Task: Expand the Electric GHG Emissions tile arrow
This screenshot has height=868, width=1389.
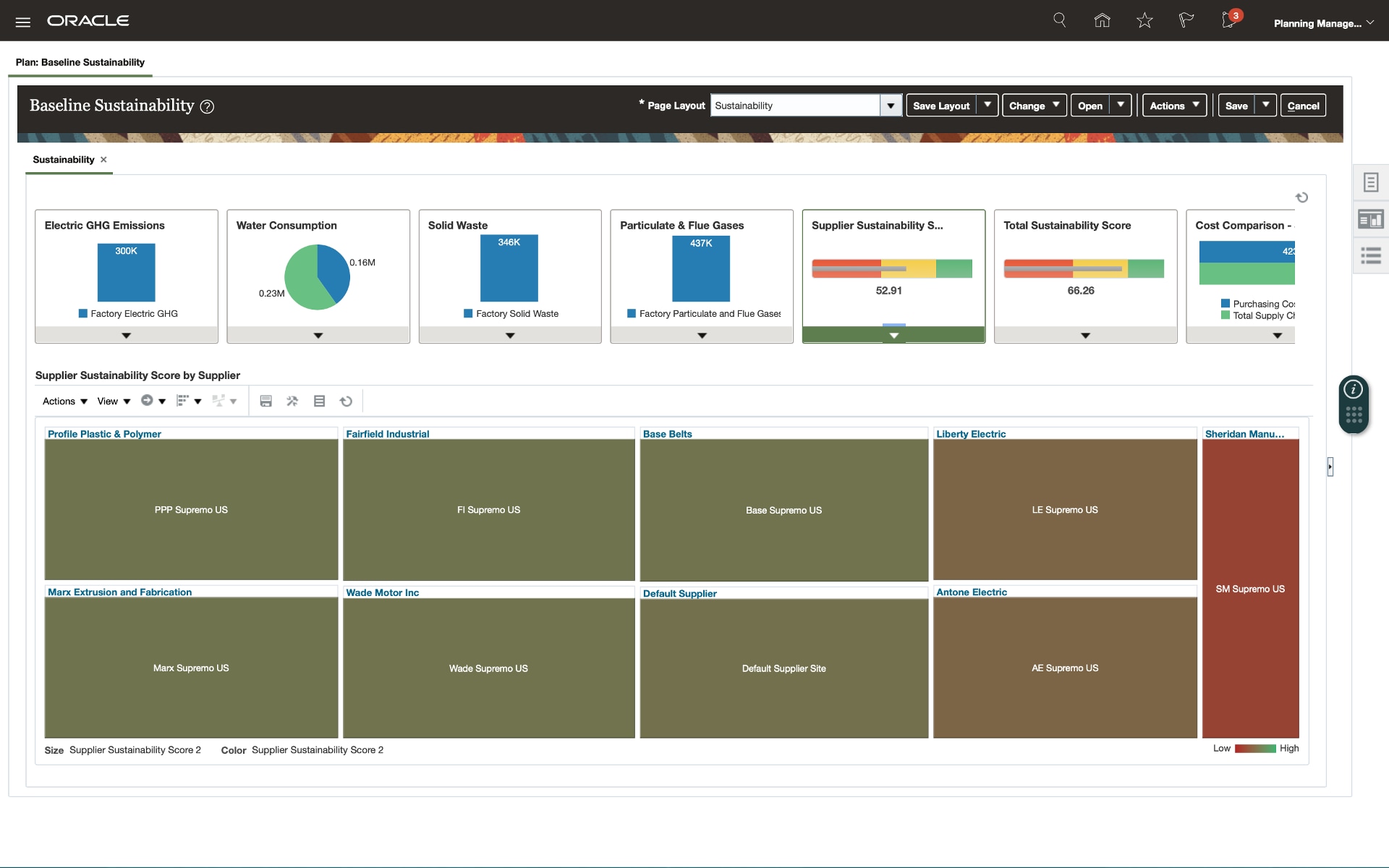Action: click(x=127, y=336)
